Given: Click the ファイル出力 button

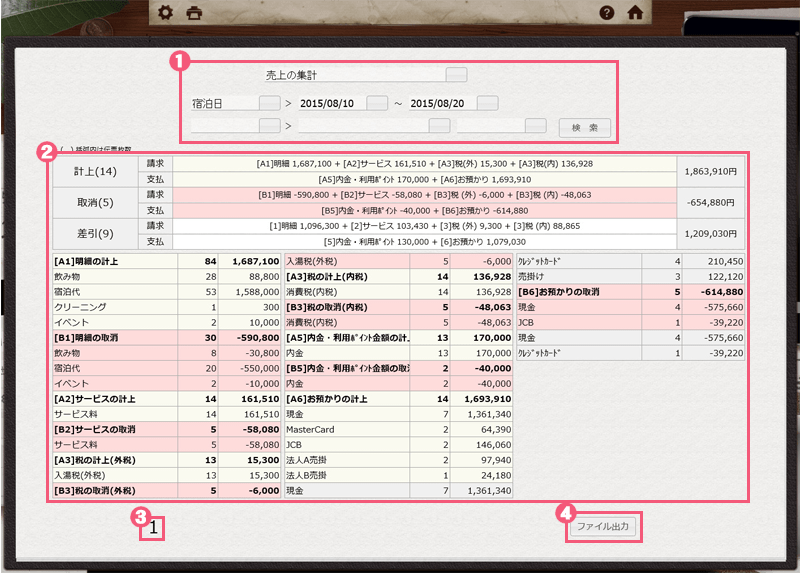Looking at the screenshot, I should point(603,526).
